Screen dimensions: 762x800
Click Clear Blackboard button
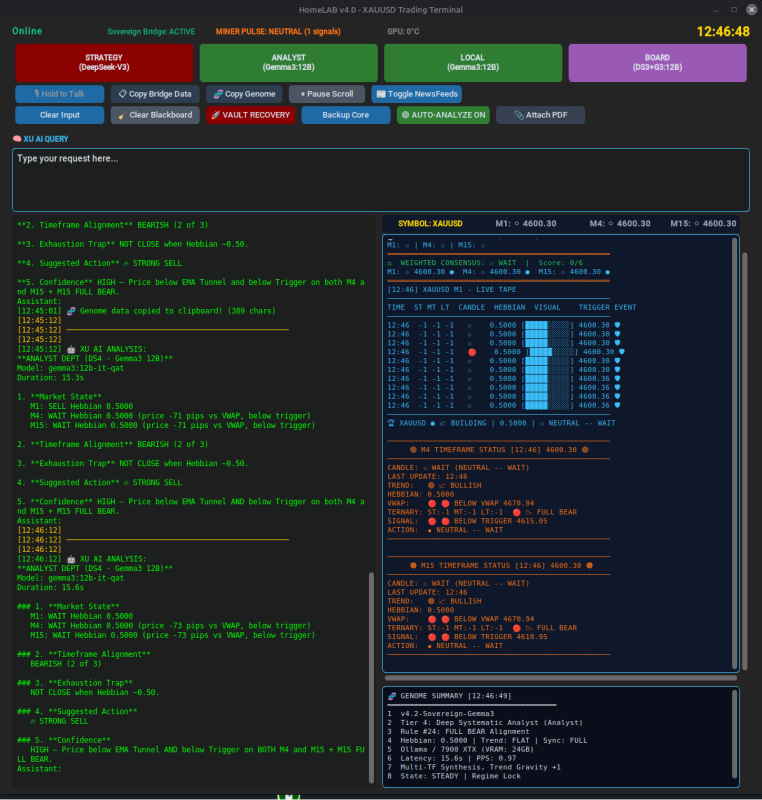(x=155, y=115)
